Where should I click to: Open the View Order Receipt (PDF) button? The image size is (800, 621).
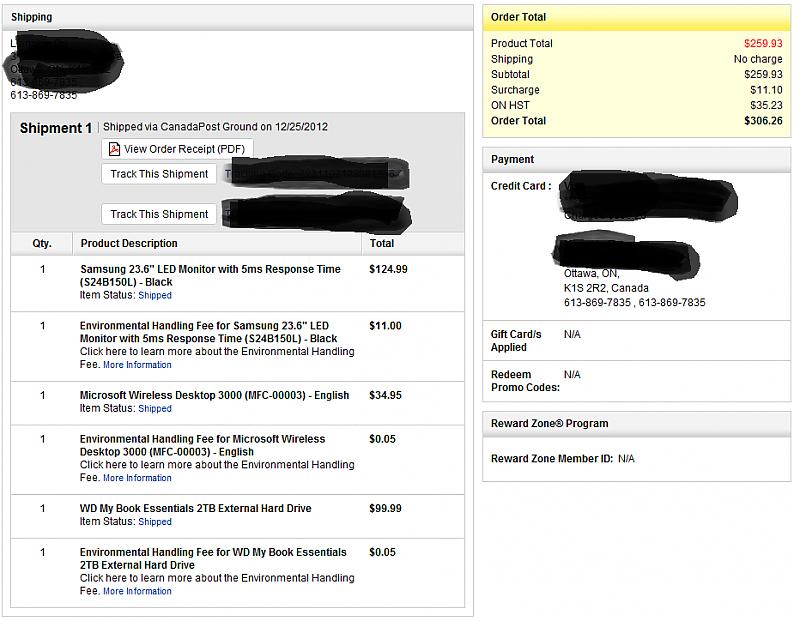178,150
